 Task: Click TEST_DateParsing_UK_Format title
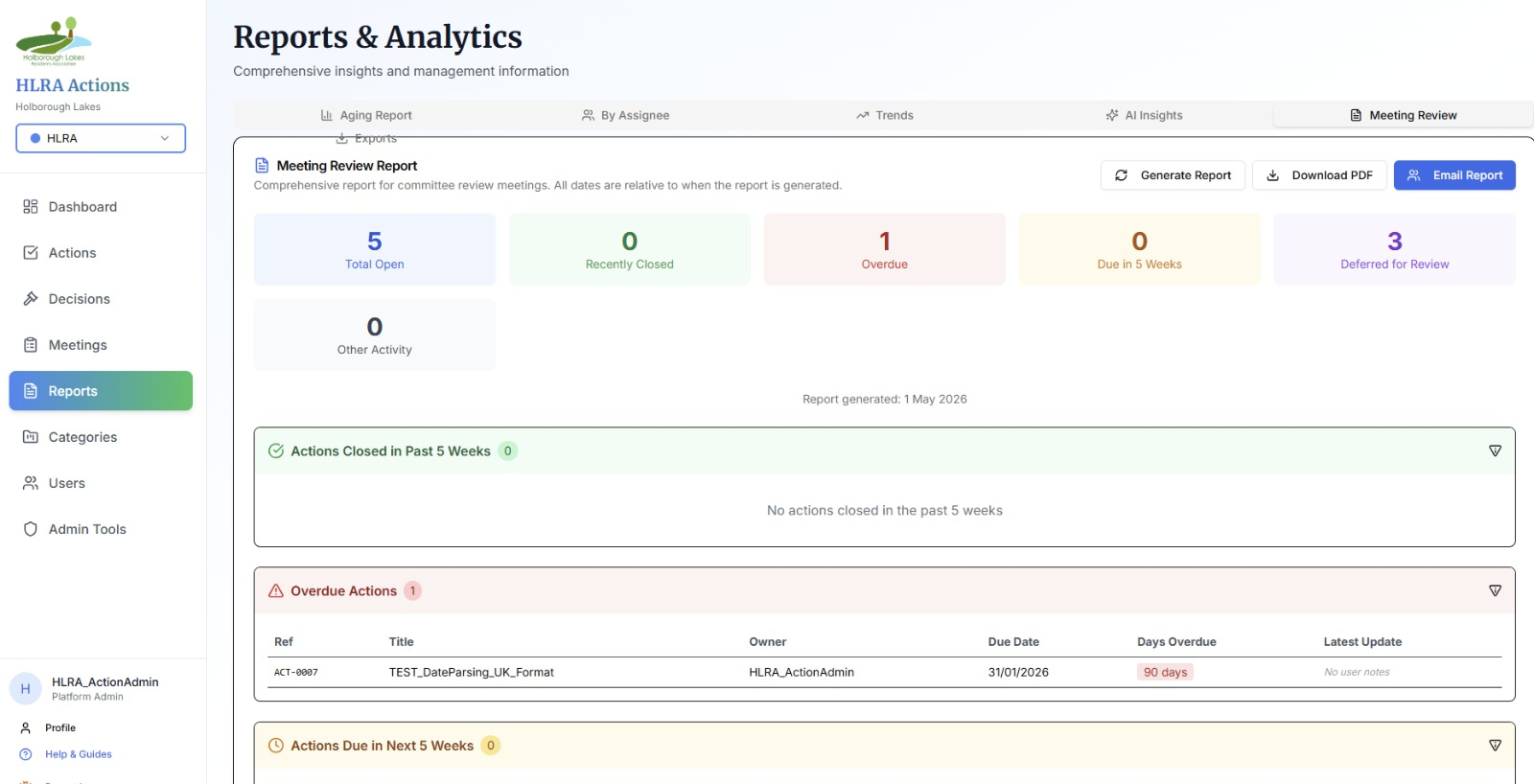point(472,673)
